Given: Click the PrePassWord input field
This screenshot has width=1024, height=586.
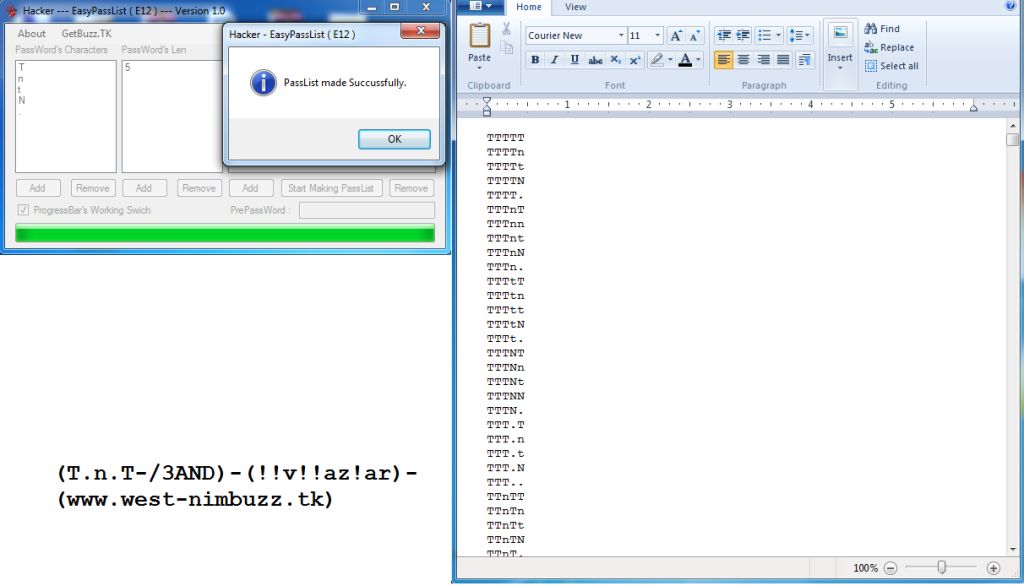Looking at the screenshot, I should pos(366,210).
